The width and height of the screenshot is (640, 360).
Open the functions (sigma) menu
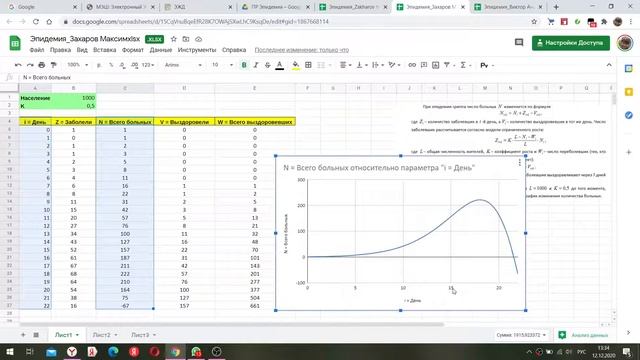(465, 65)
